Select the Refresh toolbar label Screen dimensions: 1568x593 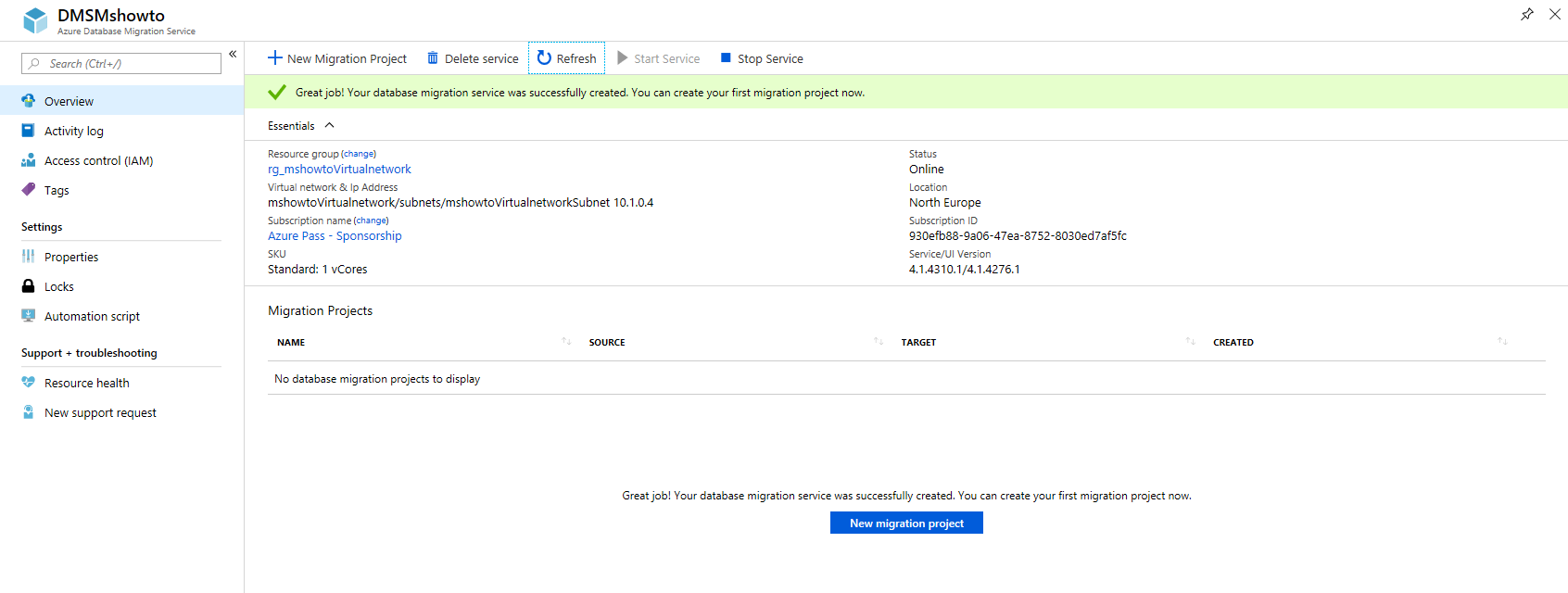tap(576, 58)
